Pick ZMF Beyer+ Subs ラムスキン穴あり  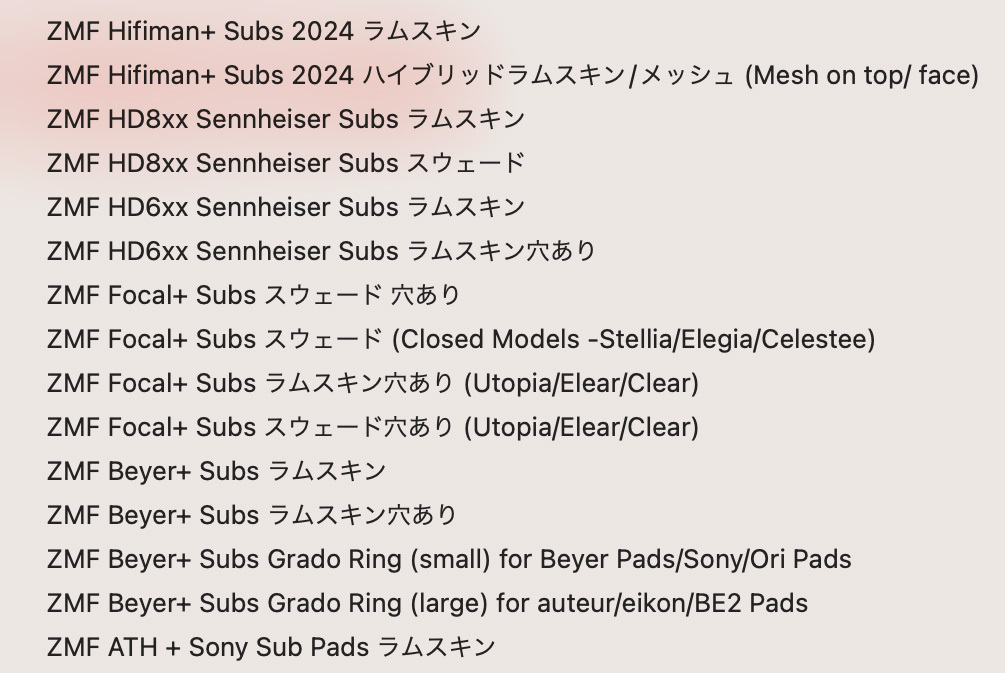[251, 515]
